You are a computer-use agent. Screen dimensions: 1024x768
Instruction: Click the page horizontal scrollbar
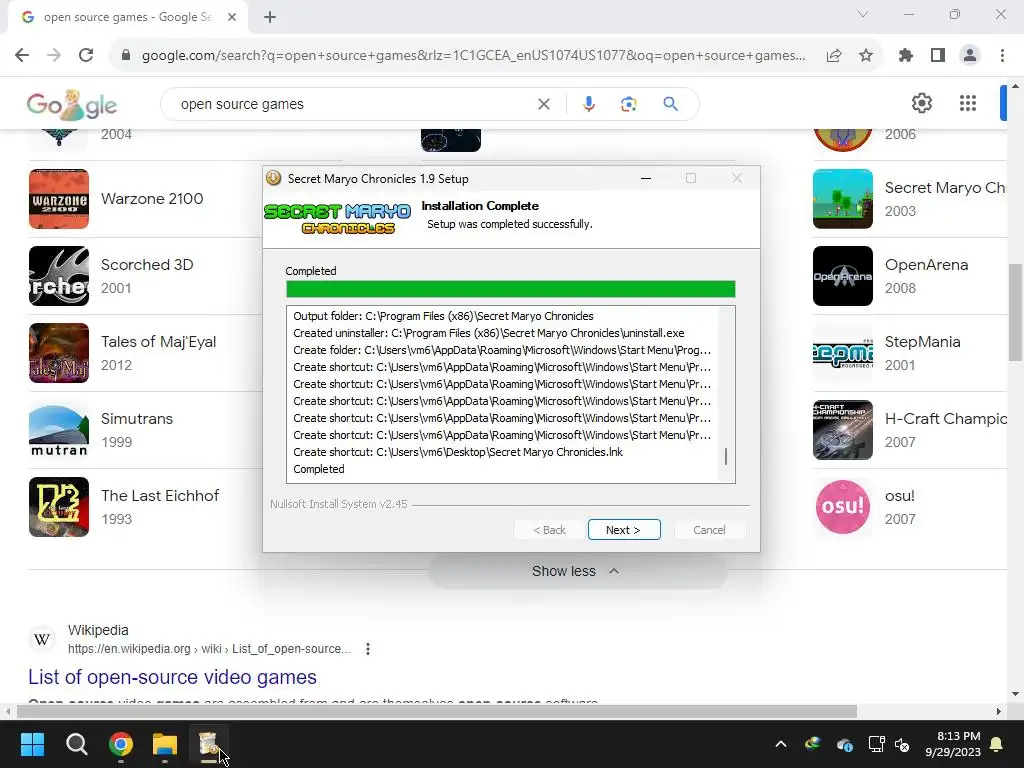(436, 711)
